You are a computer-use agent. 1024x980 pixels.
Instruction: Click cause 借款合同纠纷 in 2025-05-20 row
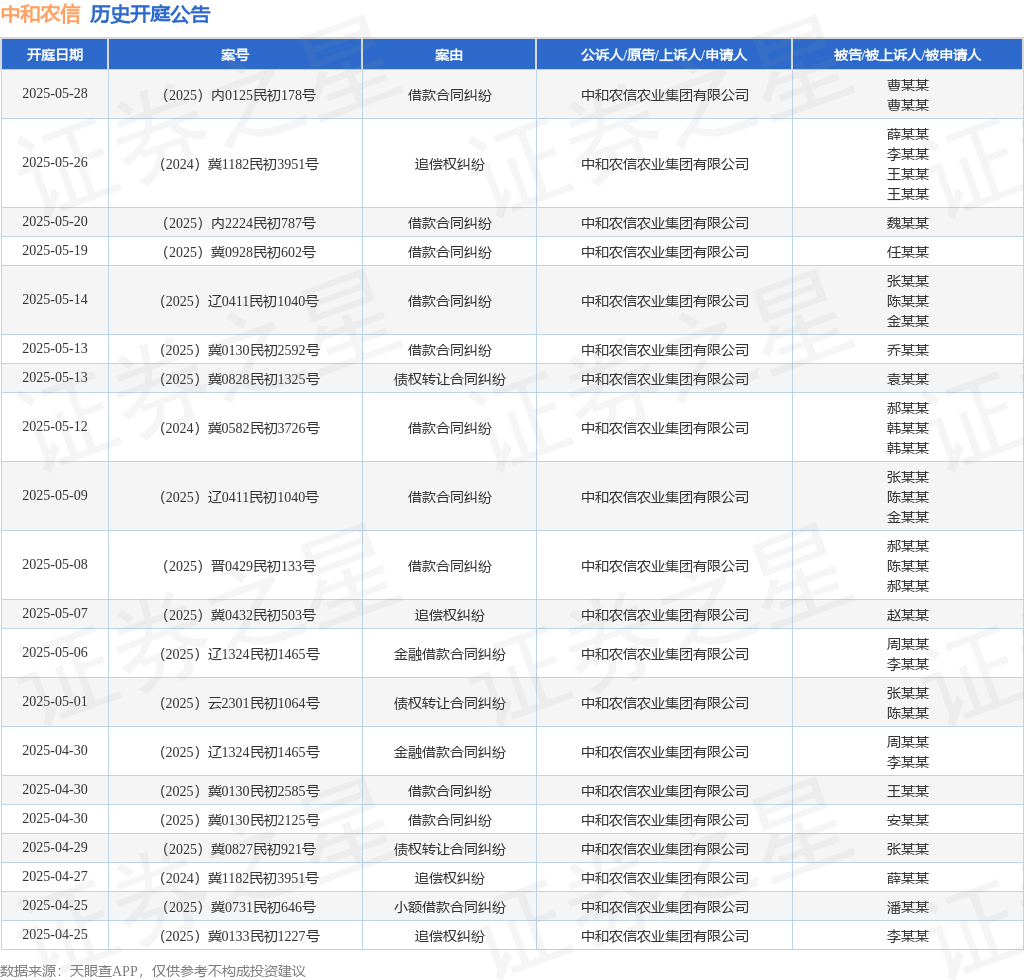click(x=449, y=223)
